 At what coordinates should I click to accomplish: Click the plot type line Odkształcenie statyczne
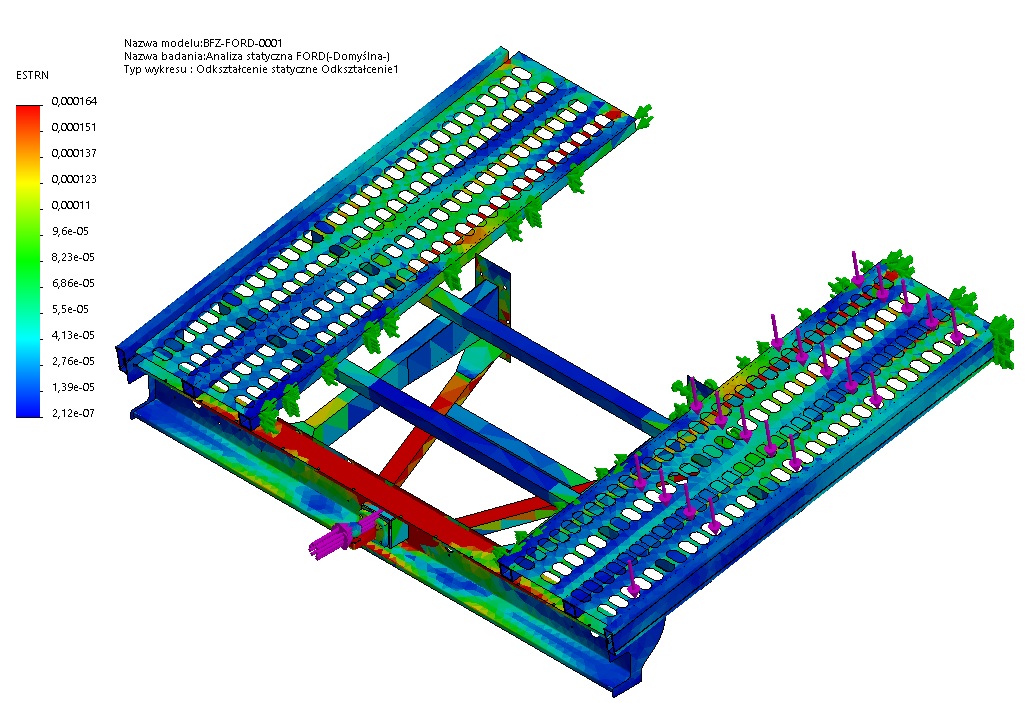(x=261, y=69)
